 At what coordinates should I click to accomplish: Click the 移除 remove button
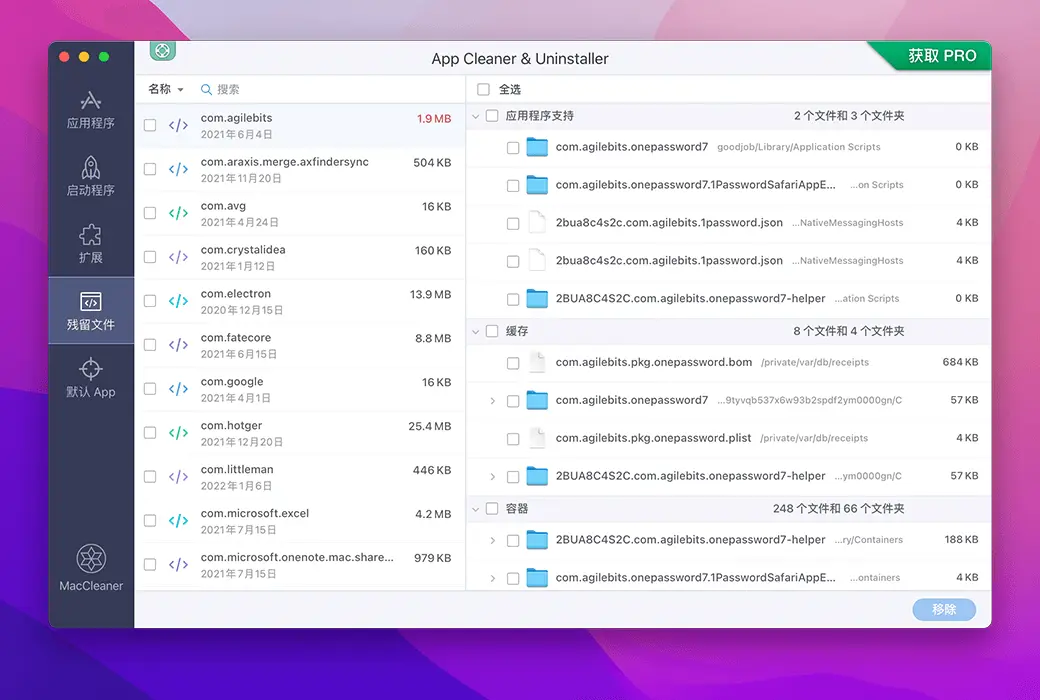coord(944,609)
